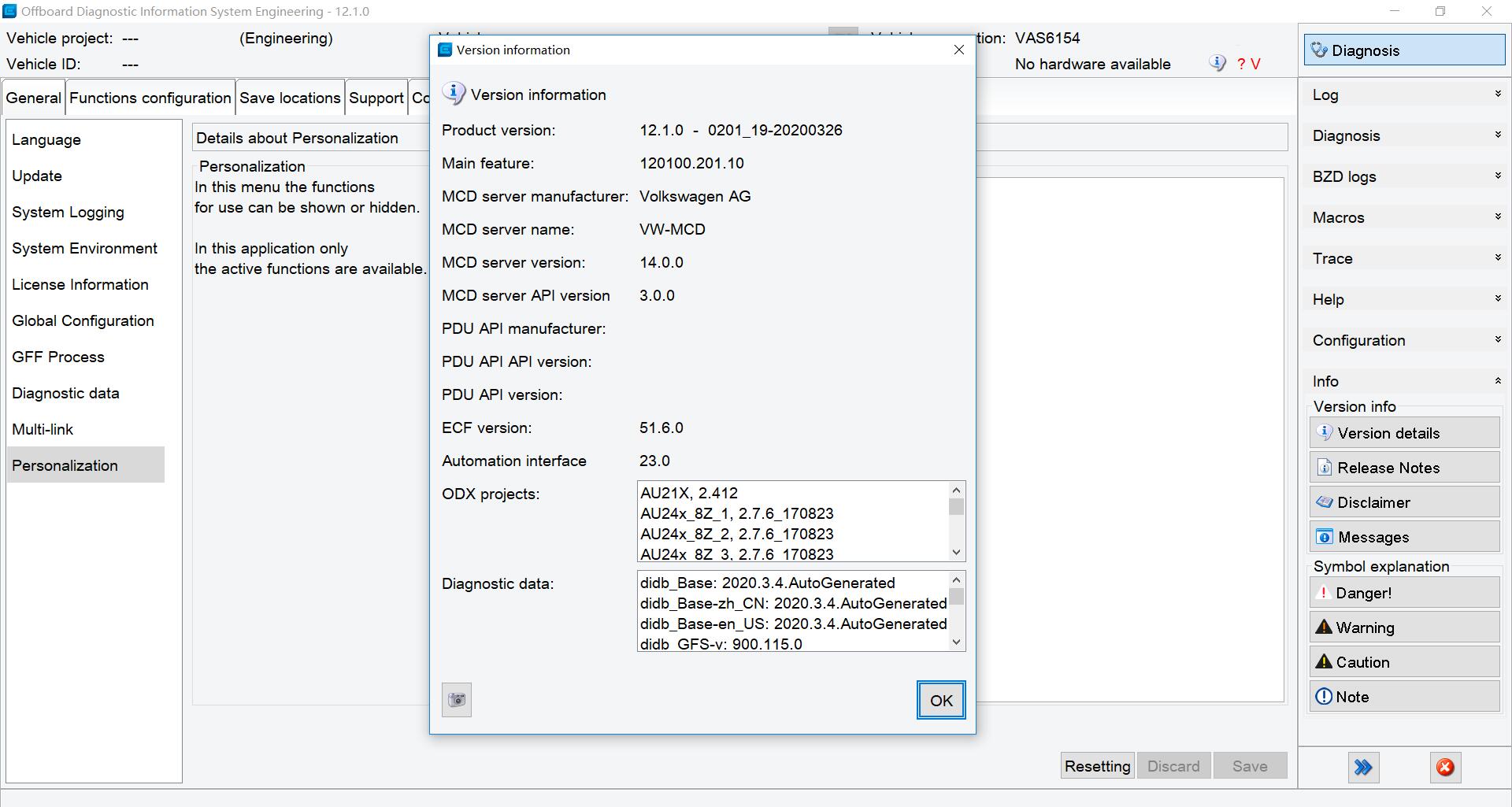1512x807 pixels.
Task: Click Diagnostic data list scroll-down arrow
Action: [956, 642]
